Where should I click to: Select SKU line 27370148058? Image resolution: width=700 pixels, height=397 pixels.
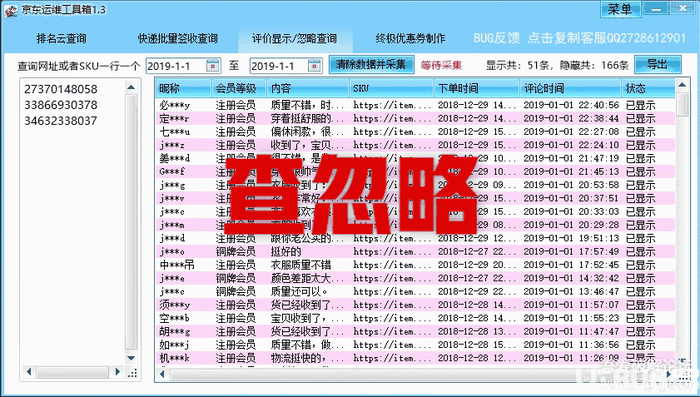(x=61, y=89)
